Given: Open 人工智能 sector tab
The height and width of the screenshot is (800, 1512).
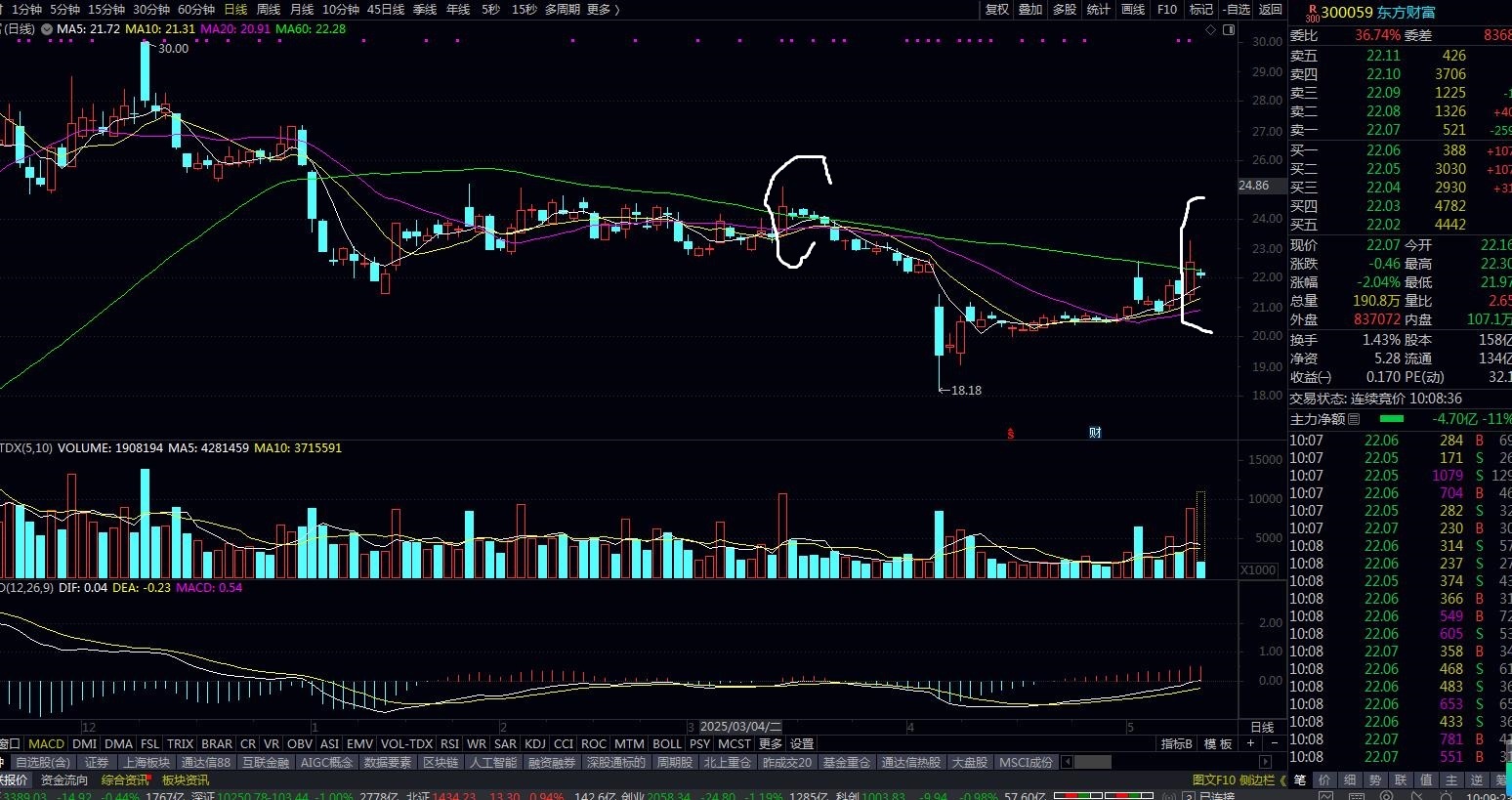Looking at the screenshot, I should 493,762.
